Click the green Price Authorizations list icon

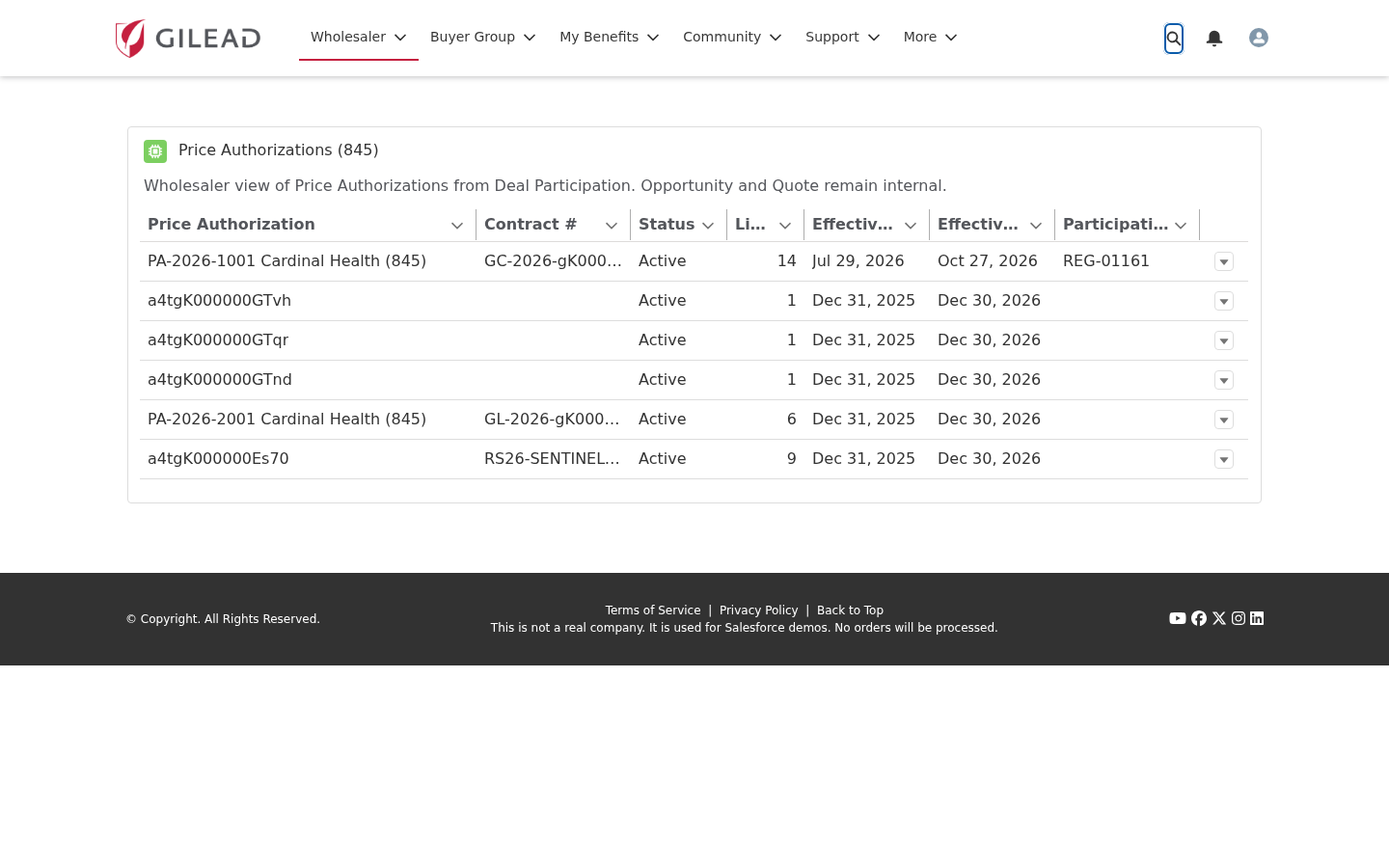pyautogui.click(x=155, y=151)
